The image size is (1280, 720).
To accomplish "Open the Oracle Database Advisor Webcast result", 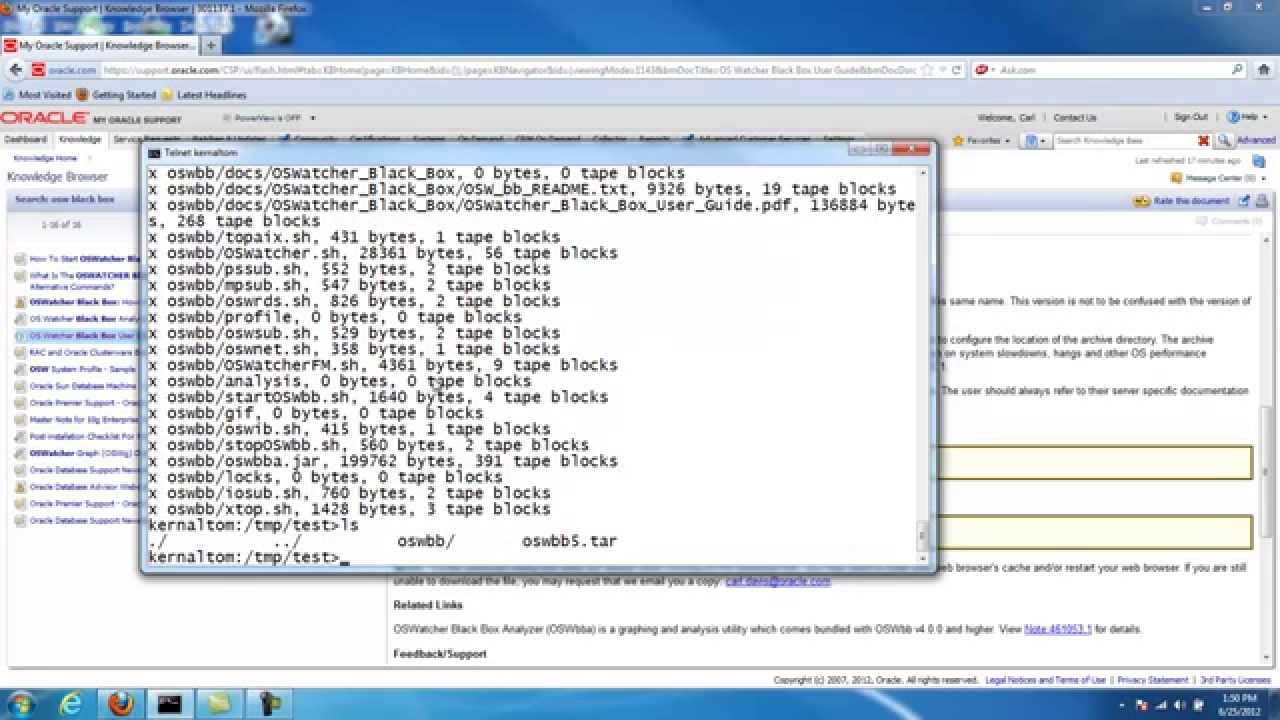I will click(82, 487).
